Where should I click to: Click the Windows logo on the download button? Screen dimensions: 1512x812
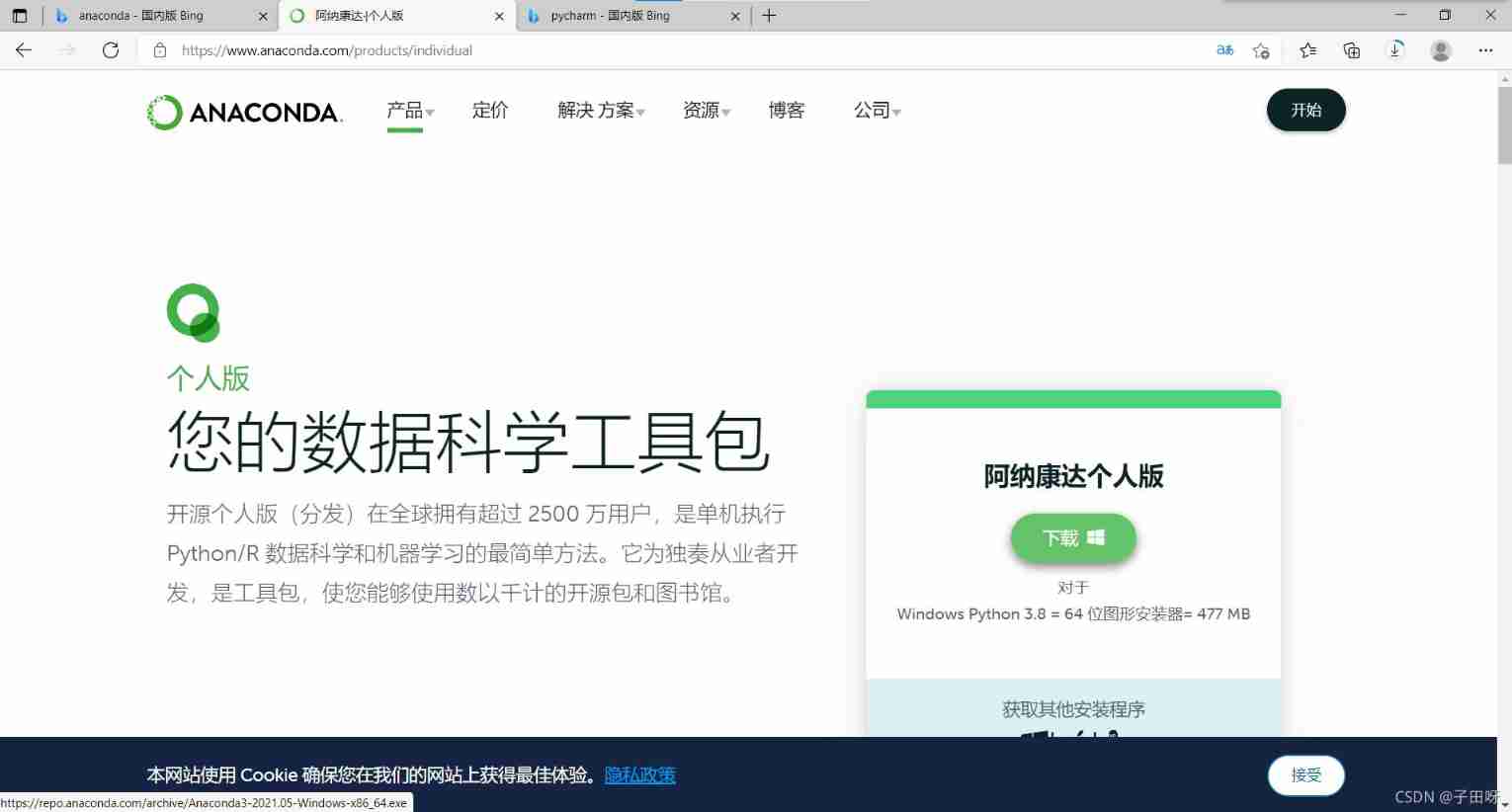click(x=1096, y=537)
